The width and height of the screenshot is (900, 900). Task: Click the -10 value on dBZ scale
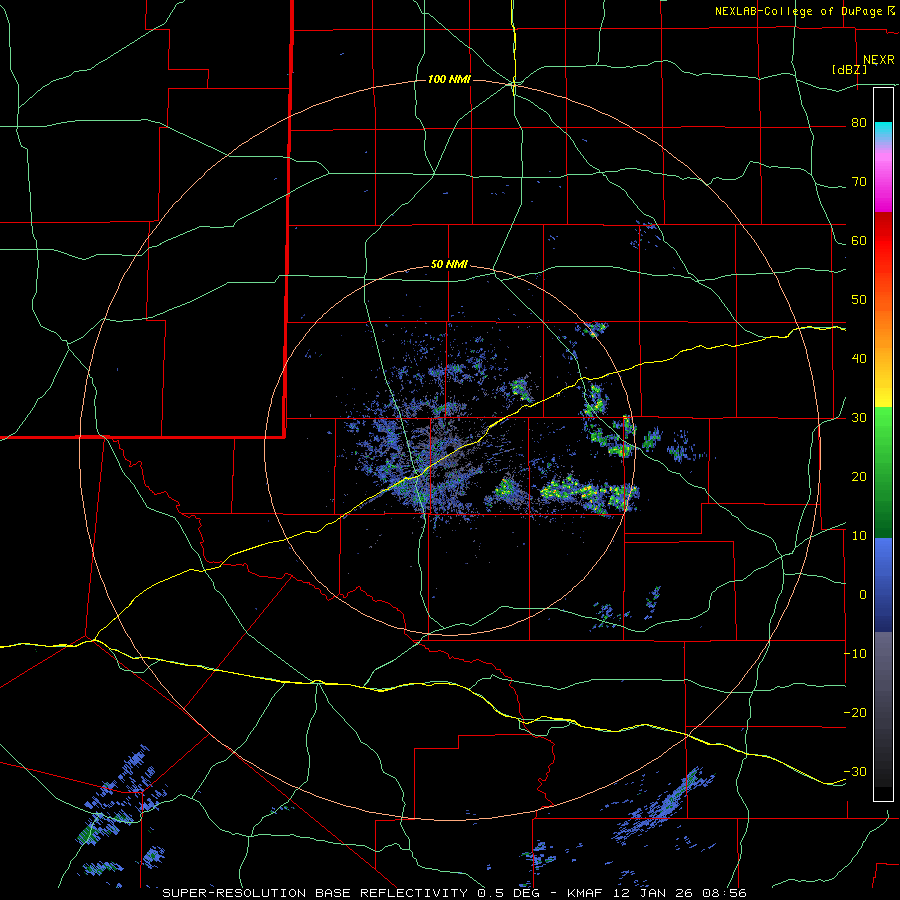[856, 654]
